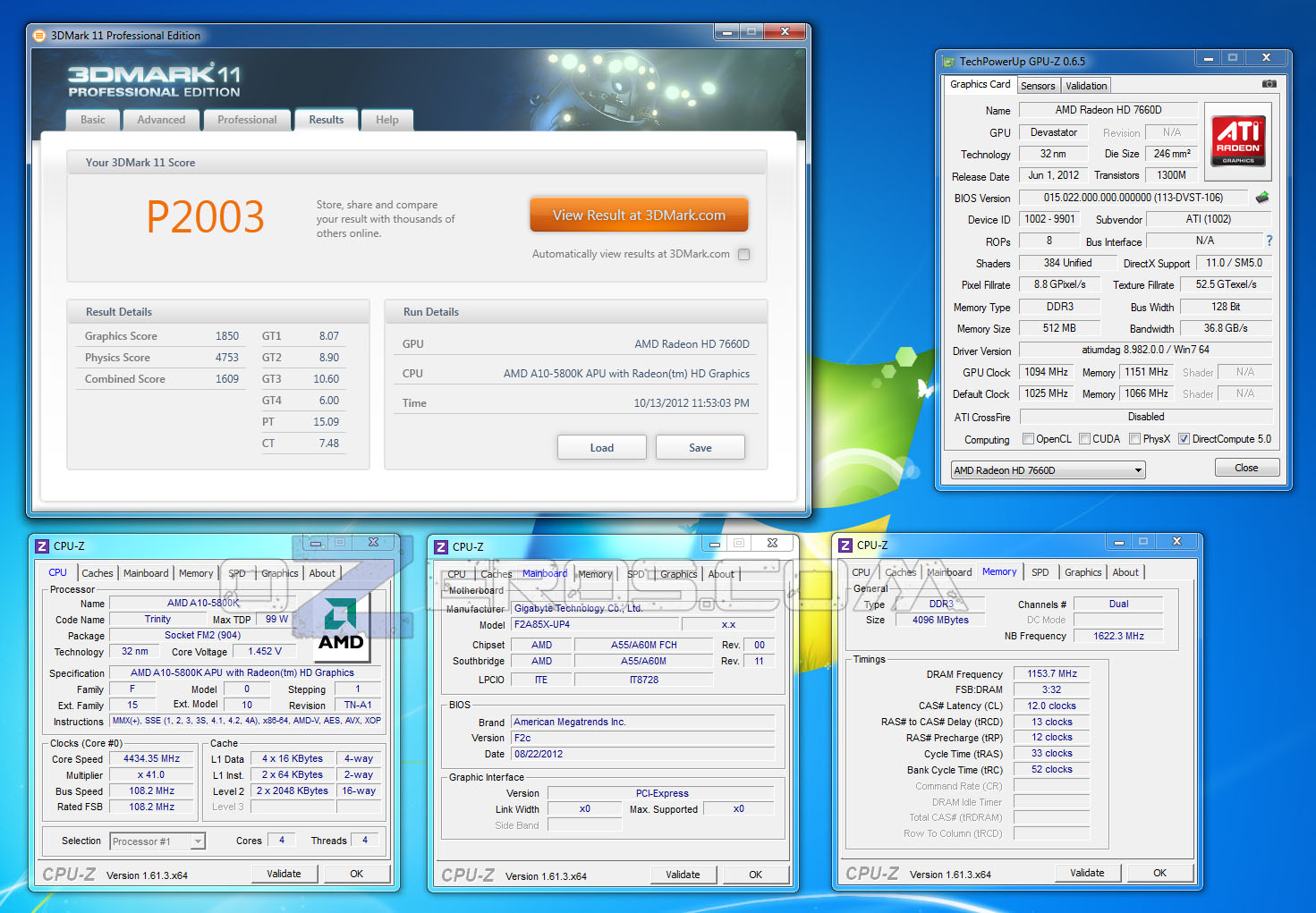Click the Bus Interface question mark icon

click(1269, 241)
